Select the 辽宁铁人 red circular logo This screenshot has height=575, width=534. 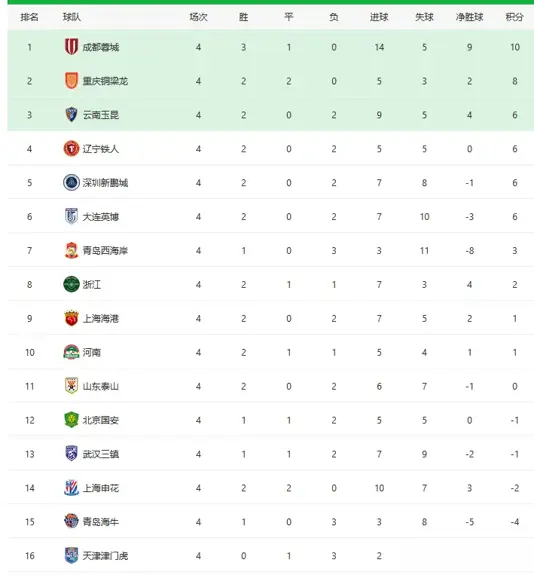[x=71, y=149]
